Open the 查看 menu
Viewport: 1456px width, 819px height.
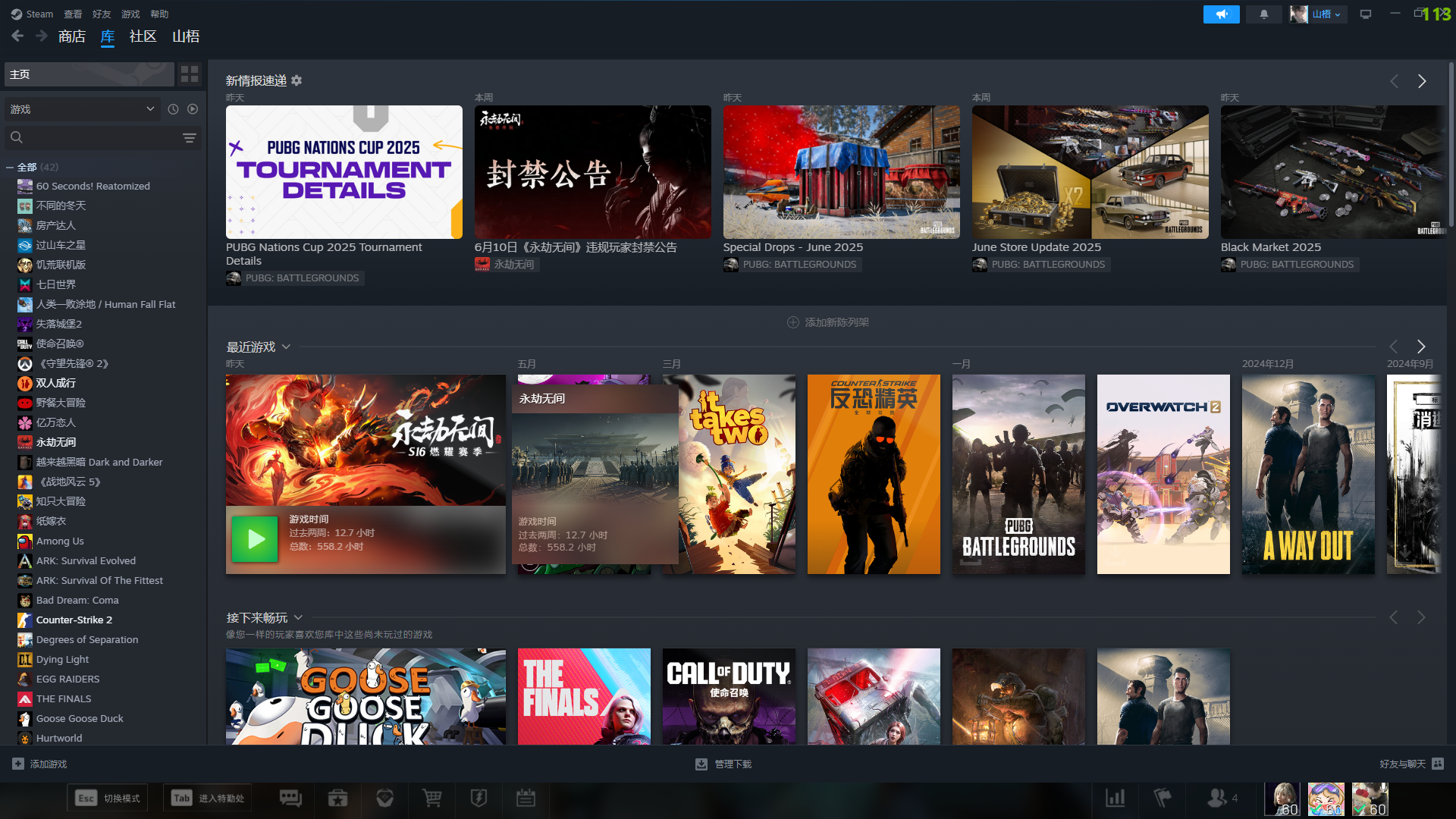(x=73, y=14)
